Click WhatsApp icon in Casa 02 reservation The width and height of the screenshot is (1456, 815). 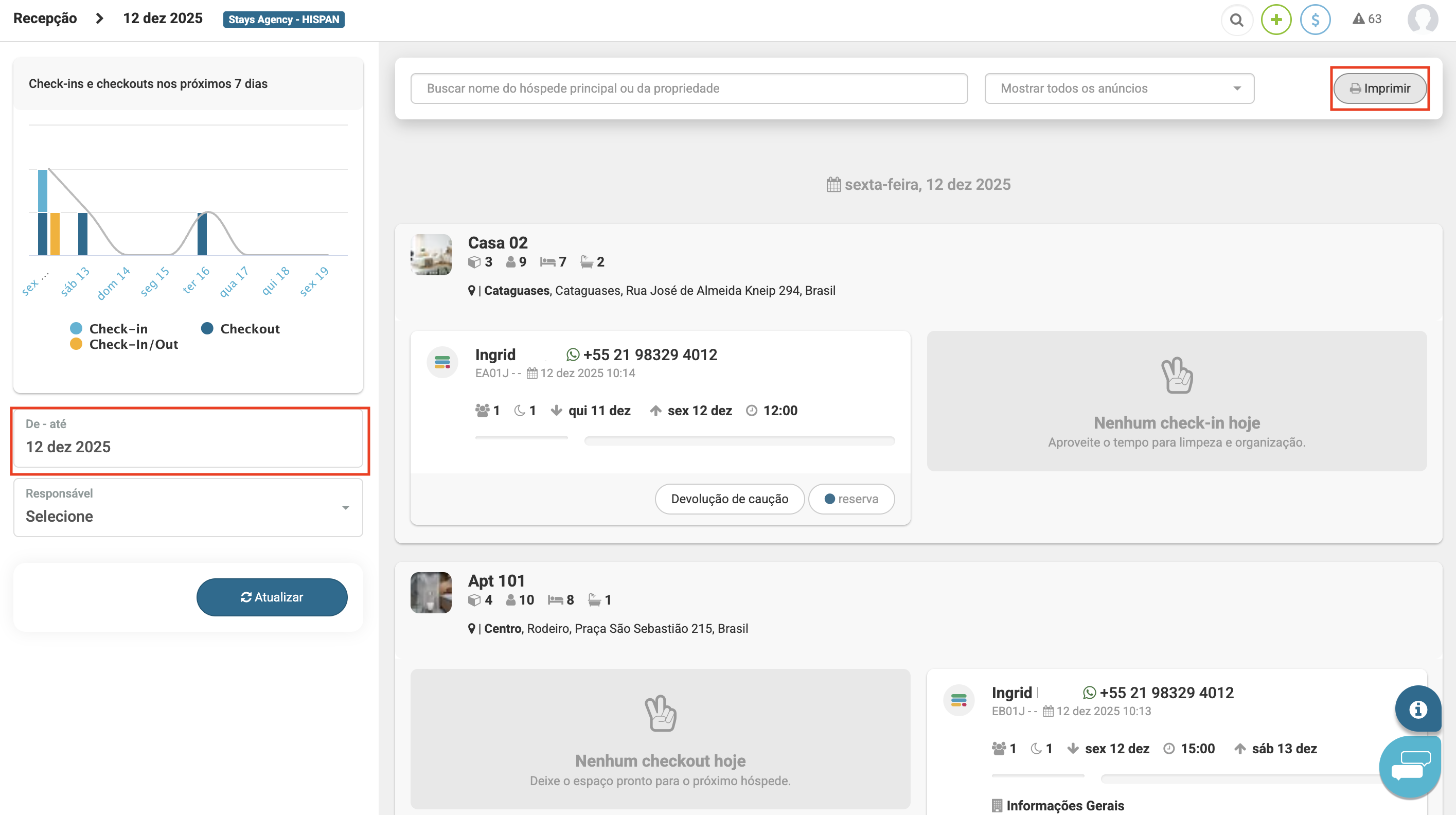[573, 355]
